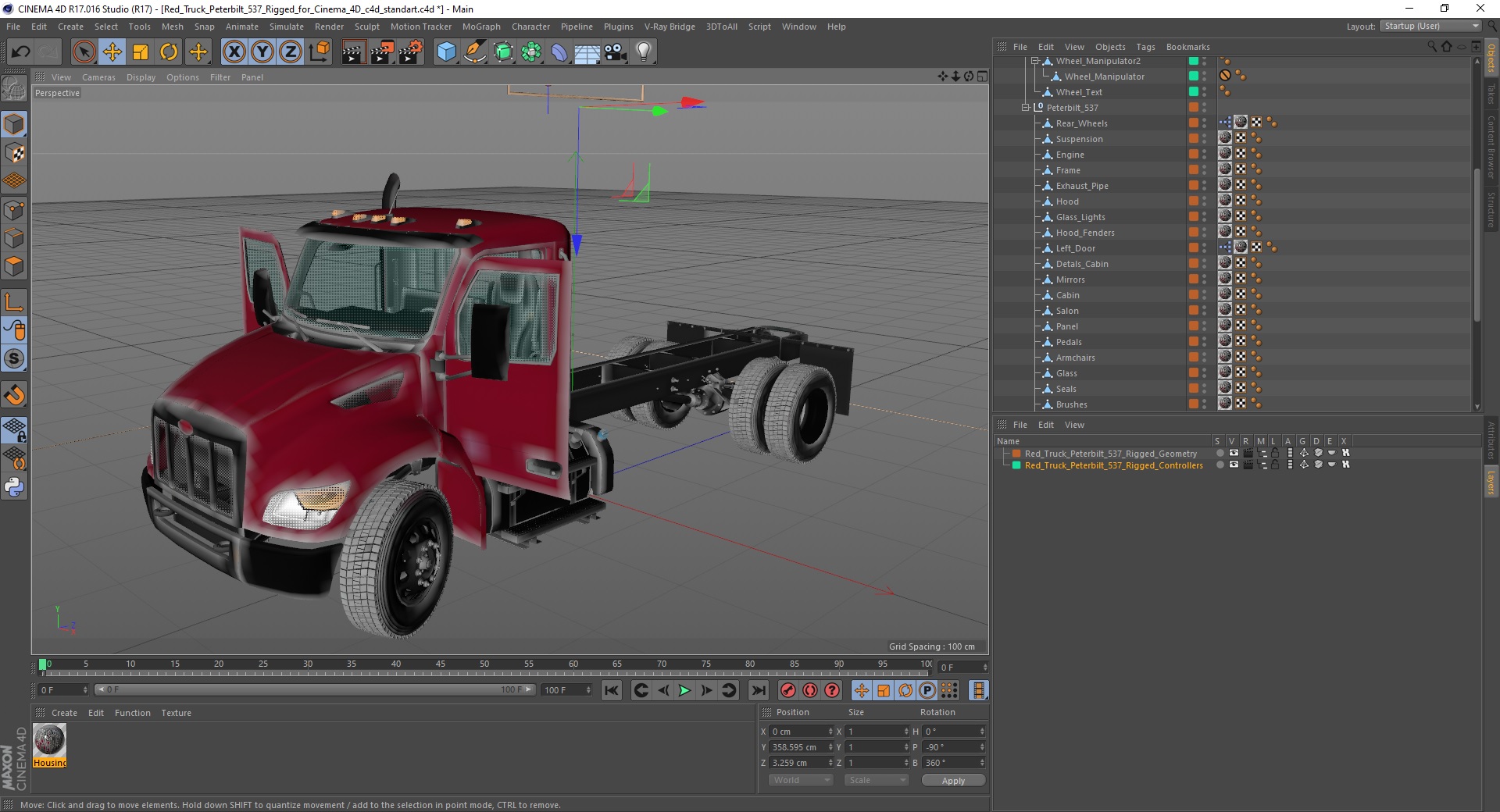Open the Simulate menu

point(286,27)
